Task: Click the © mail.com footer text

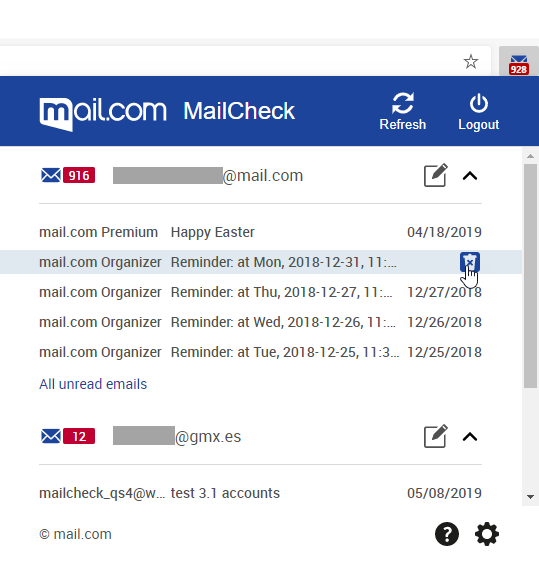Action: click(75, 534)
